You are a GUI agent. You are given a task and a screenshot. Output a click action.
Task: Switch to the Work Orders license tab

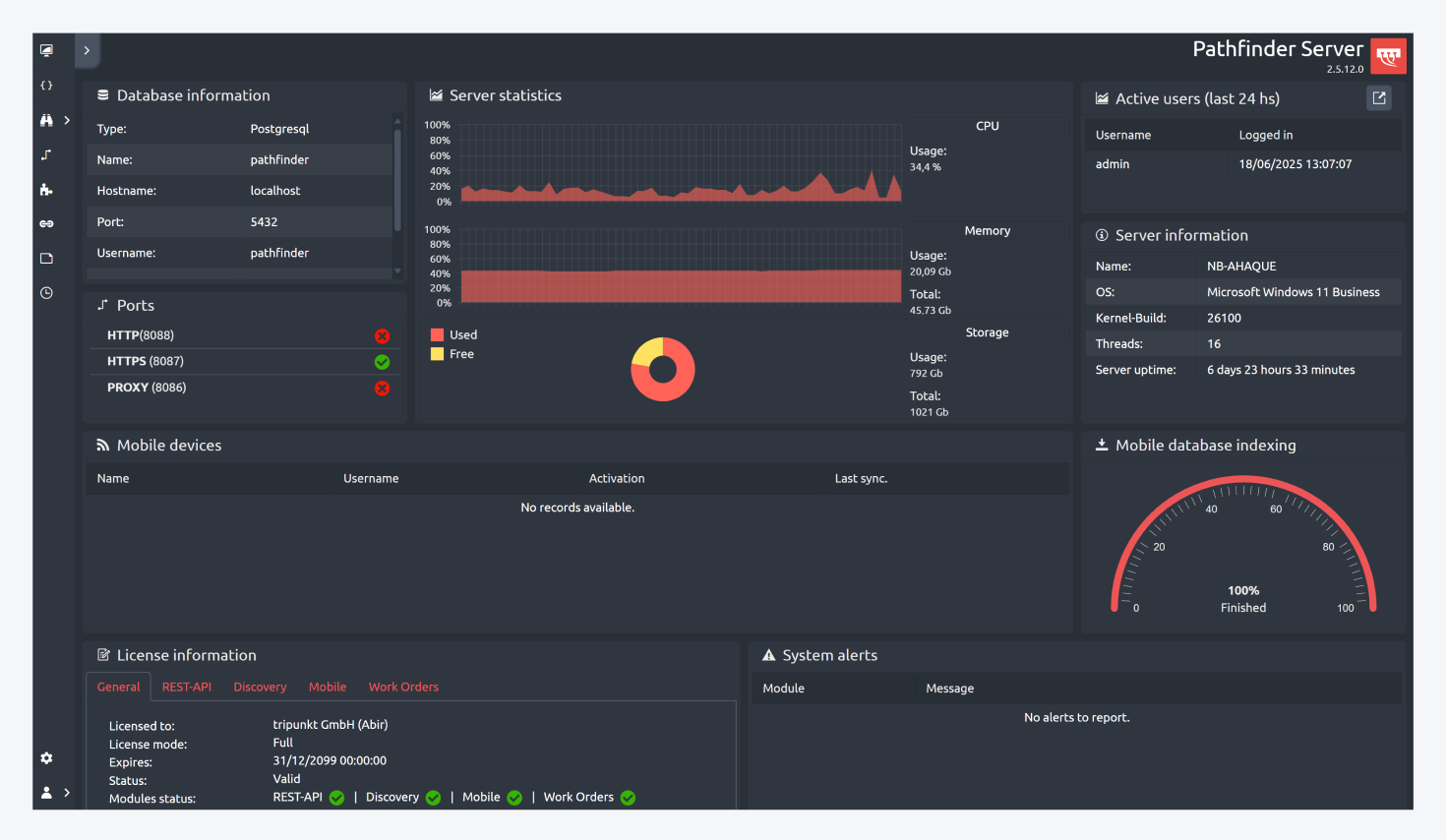[403, 687]
